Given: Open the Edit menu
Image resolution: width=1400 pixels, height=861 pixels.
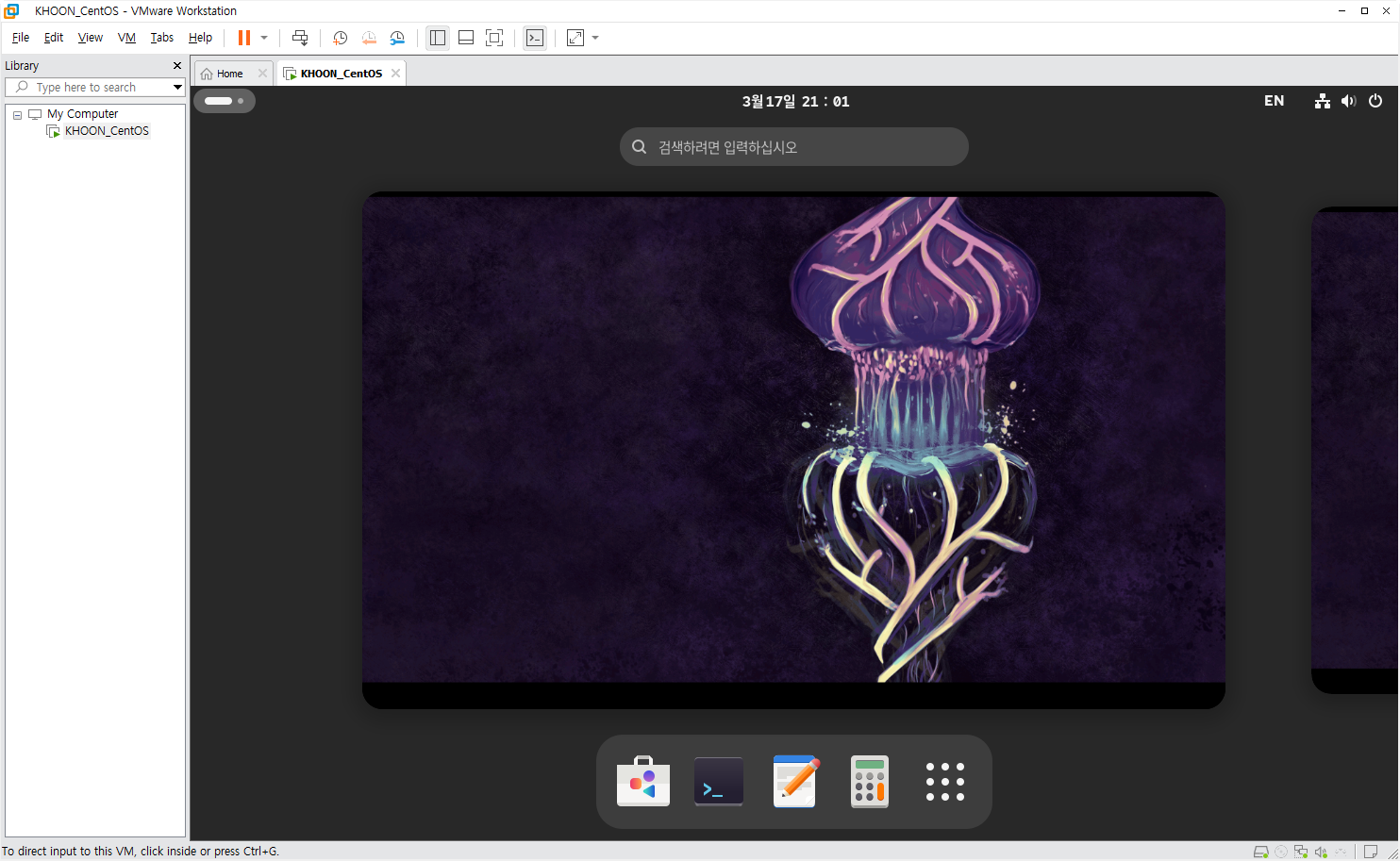Looking at the screenshot, I should (54, 38).
